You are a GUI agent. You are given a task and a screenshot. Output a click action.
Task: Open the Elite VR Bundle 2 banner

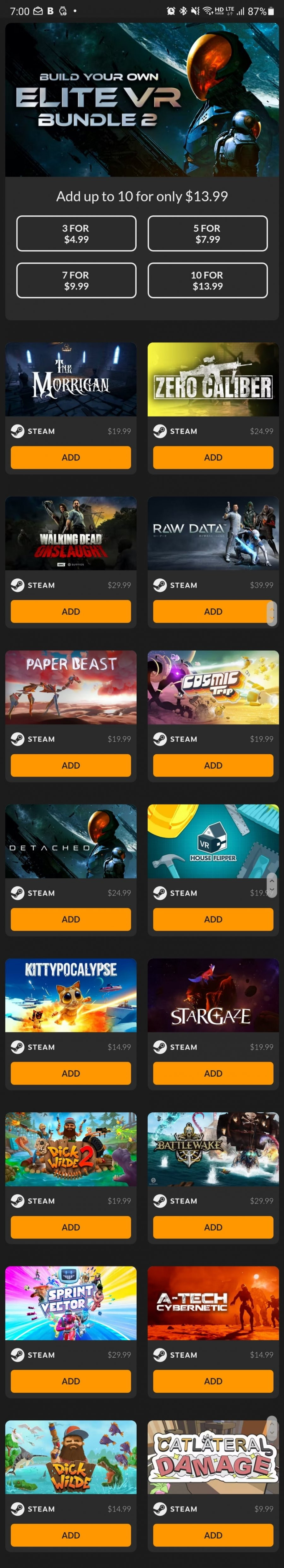tap(142, 100)
